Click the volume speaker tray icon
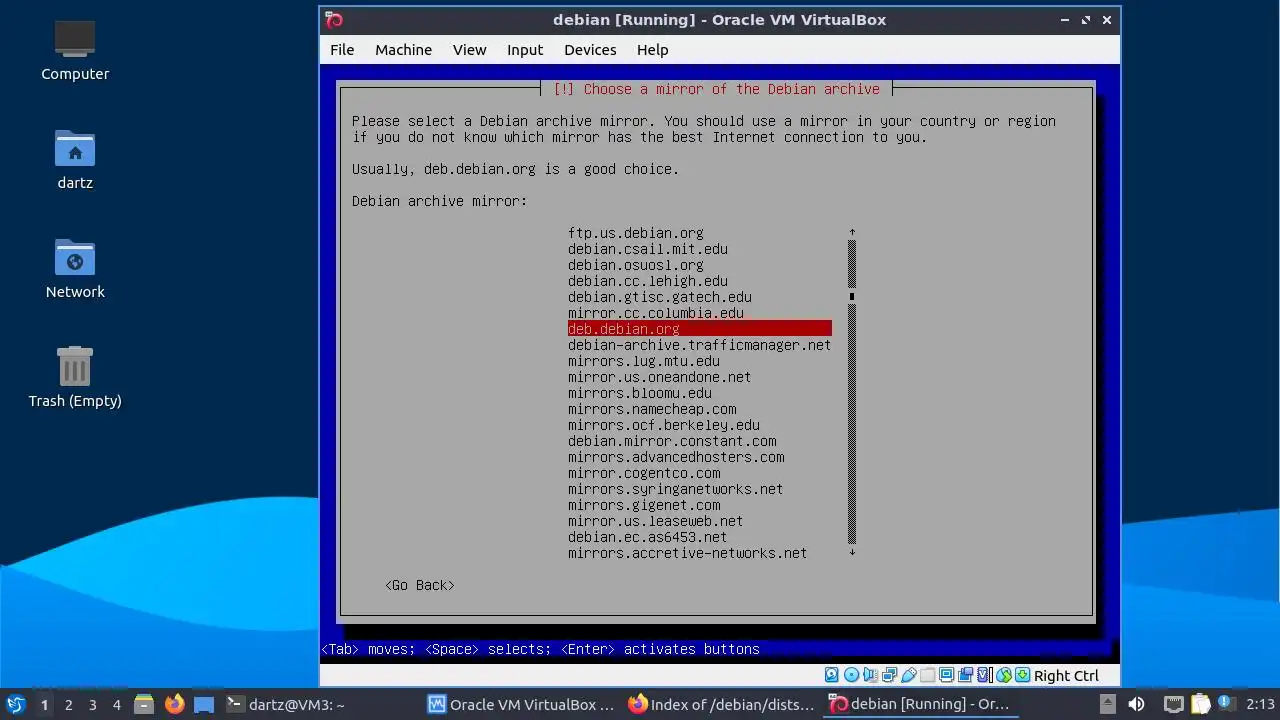1280x720 pixels. (x=1136, y=704)
